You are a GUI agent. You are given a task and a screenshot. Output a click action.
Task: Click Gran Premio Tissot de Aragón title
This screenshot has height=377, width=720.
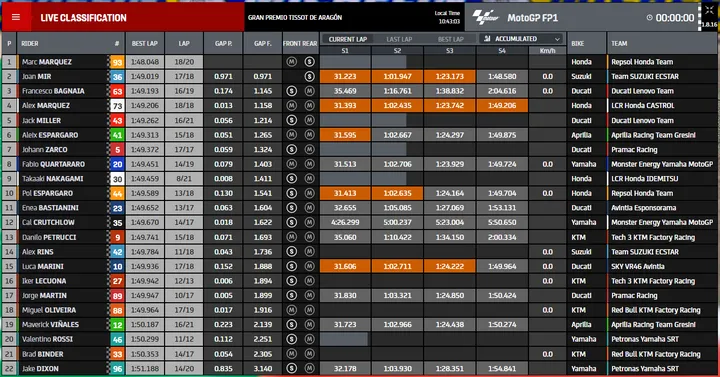pyautogui.click(x=295, y=17)
